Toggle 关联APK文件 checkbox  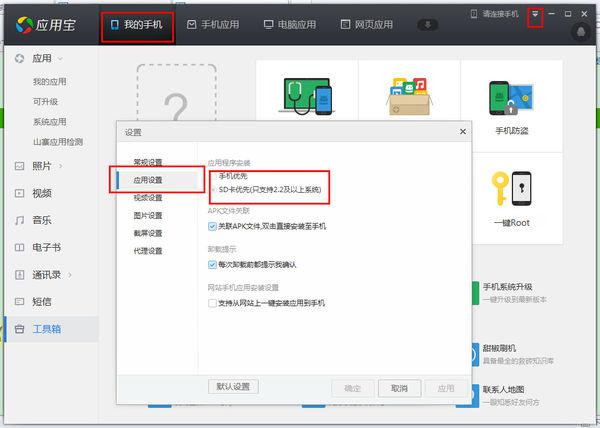point(212,226)
